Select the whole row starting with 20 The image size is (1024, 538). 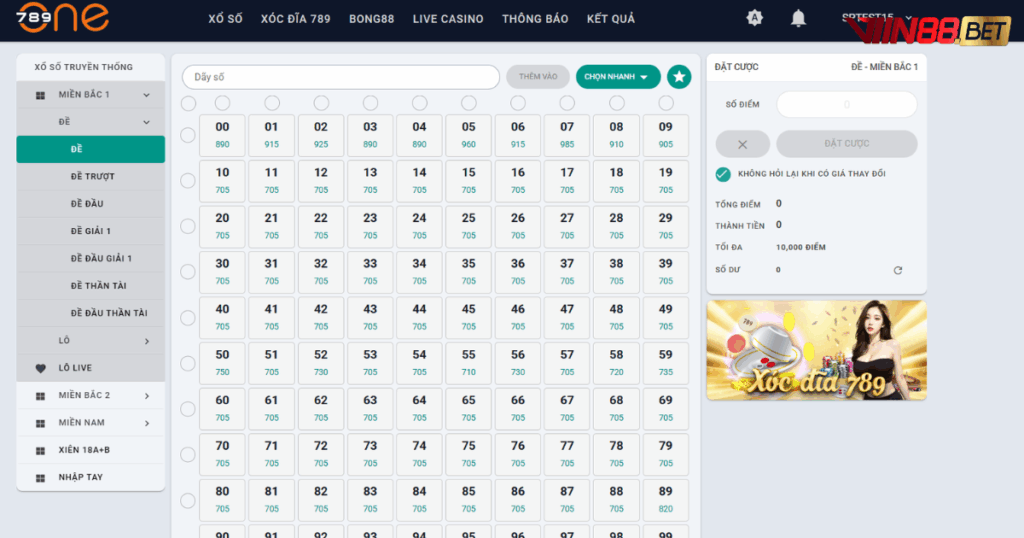(x=188, y=227)
